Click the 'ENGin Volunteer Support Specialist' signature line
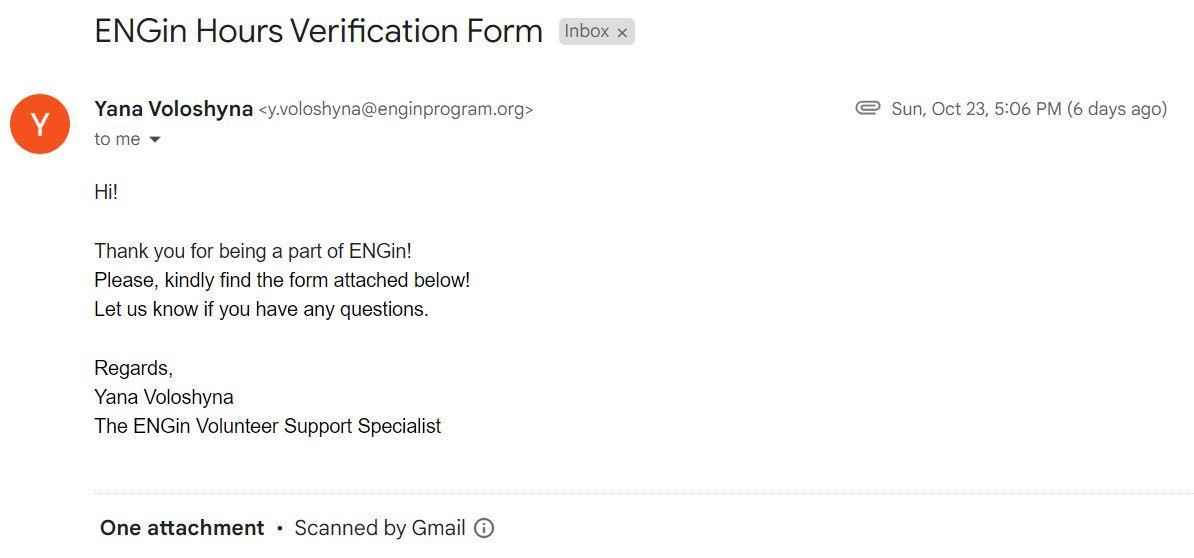 pos(267,426)
